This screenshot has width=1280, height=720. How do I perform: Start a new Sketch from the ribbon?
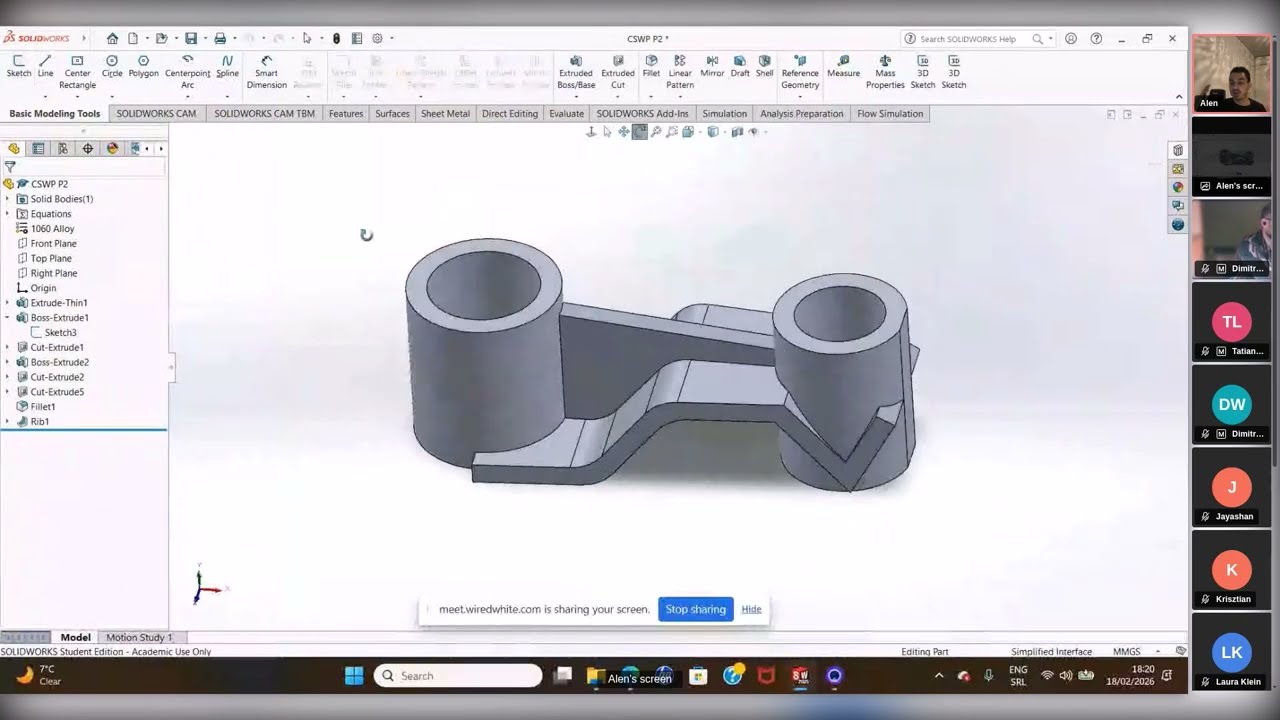click(x=18, y=66)
